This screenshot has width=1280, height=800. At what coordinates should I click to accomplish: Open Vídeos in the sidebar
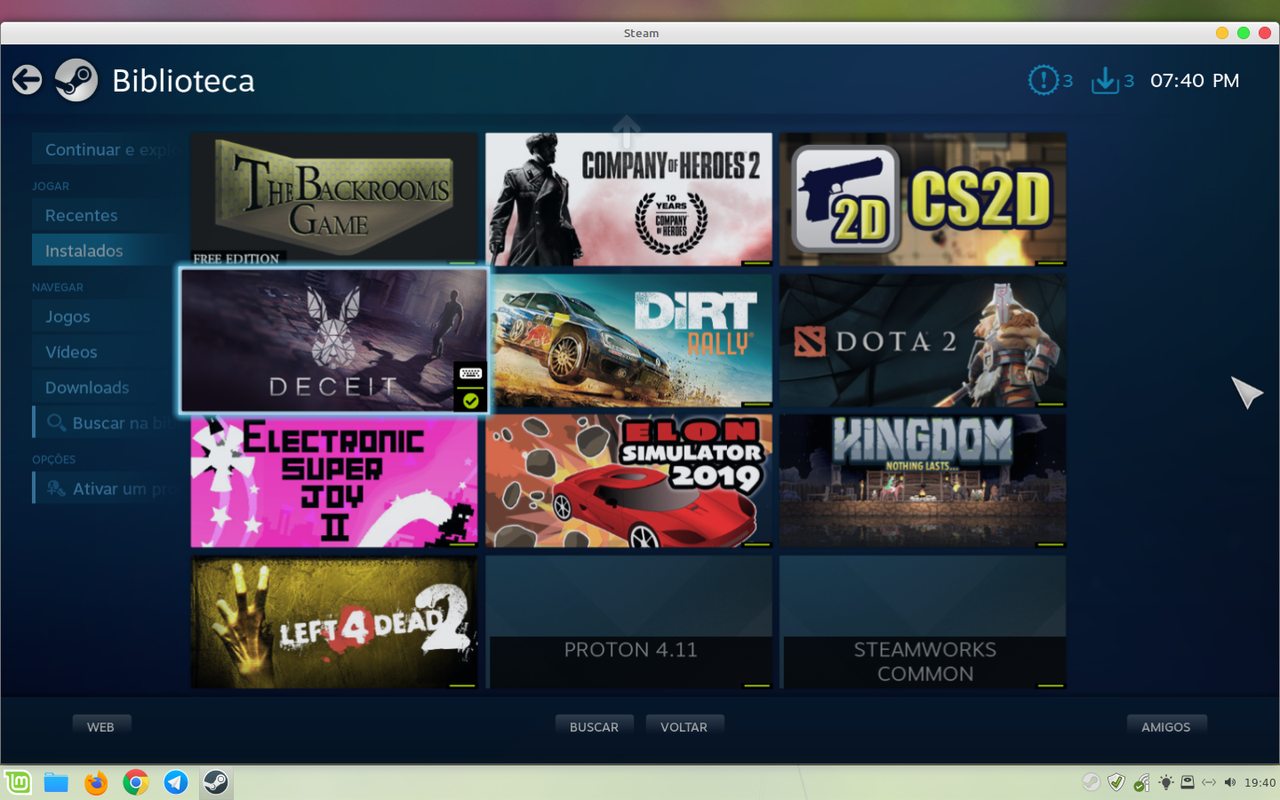[108, 352]
